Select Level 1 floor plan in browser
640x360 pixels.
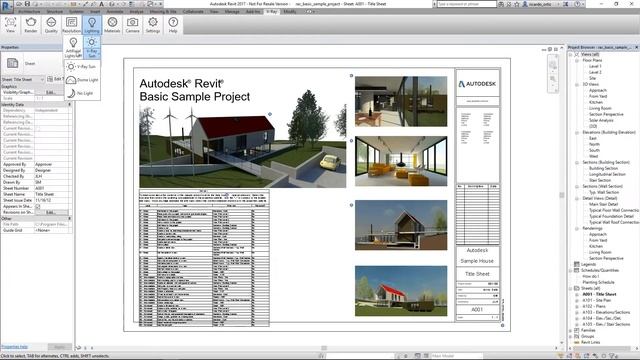[x=595, y=66]
